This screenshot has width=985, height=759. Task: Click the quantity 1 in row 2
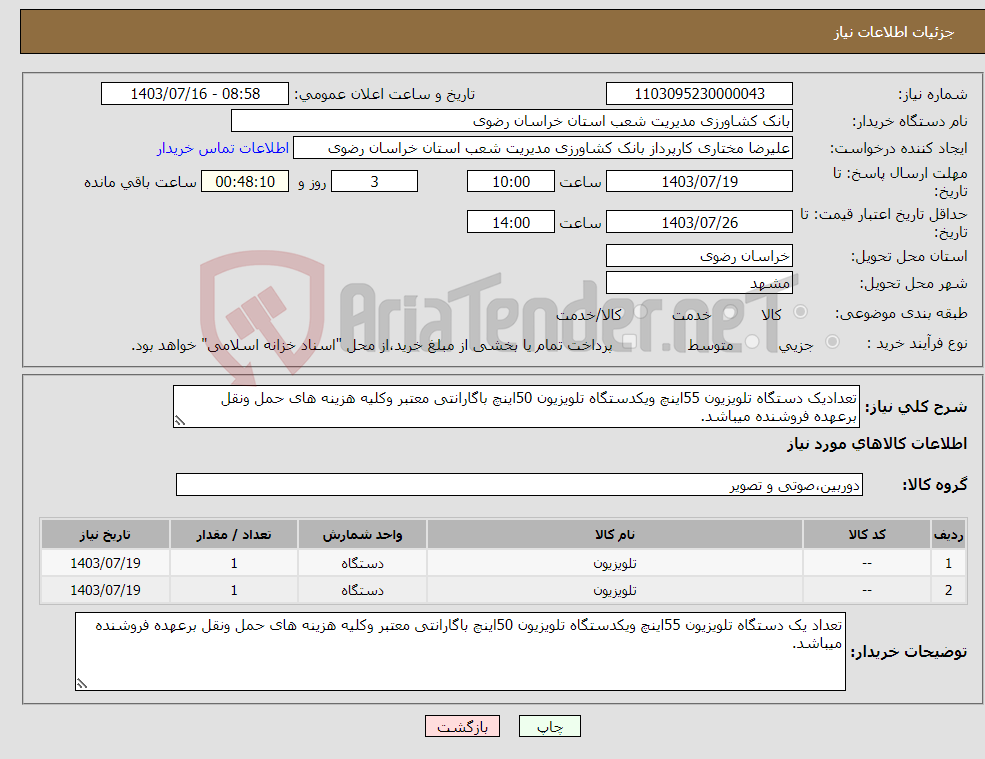234,591
